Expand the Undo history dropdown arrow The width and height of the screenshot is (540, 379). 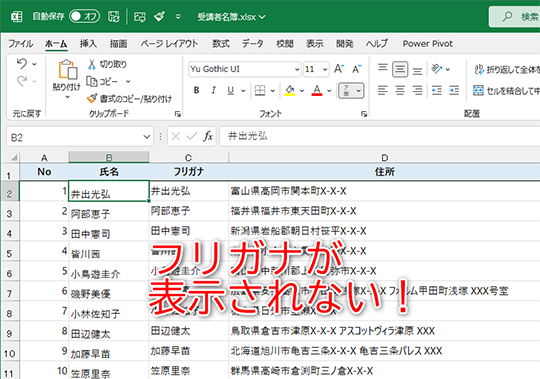coord(34,64)
